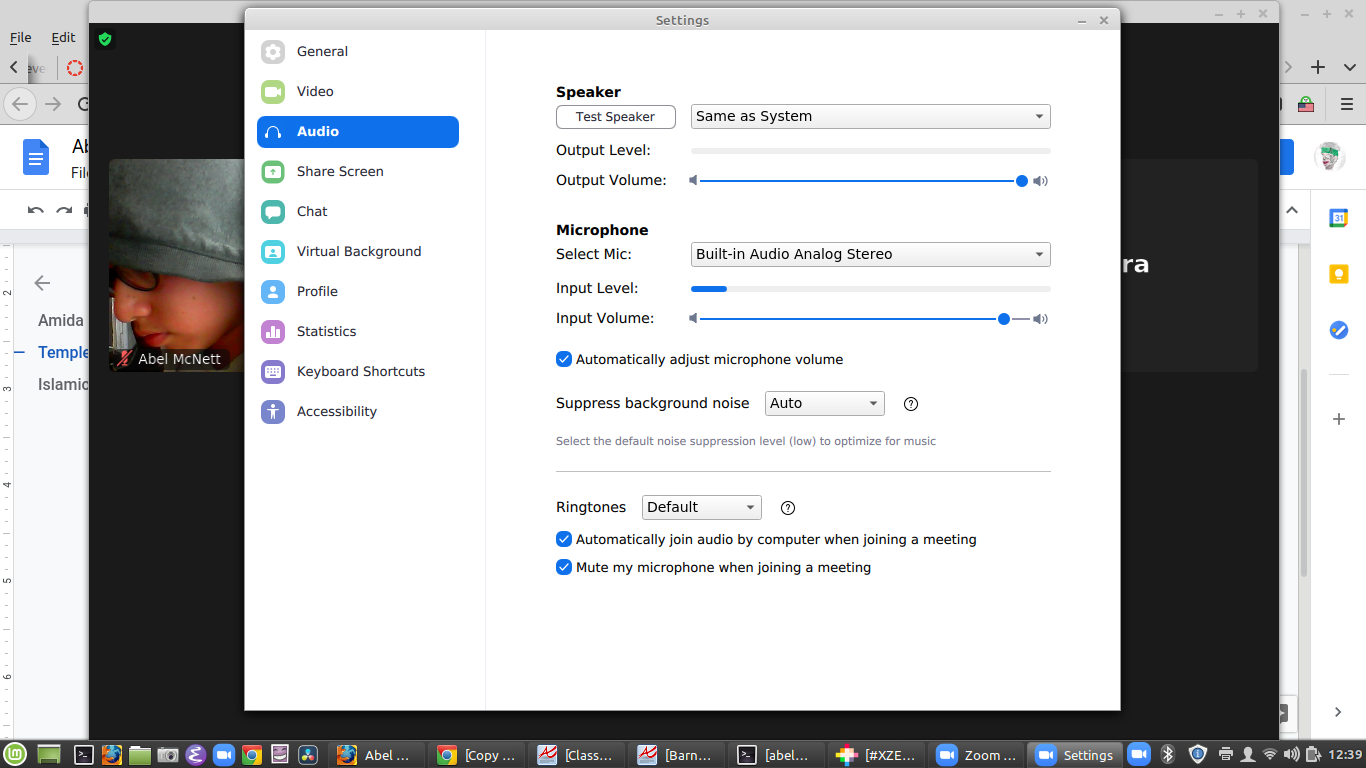
Task: Switch to the Abel Firefox taskbar window
Action: pyautogui.click(x=375, y=755)
